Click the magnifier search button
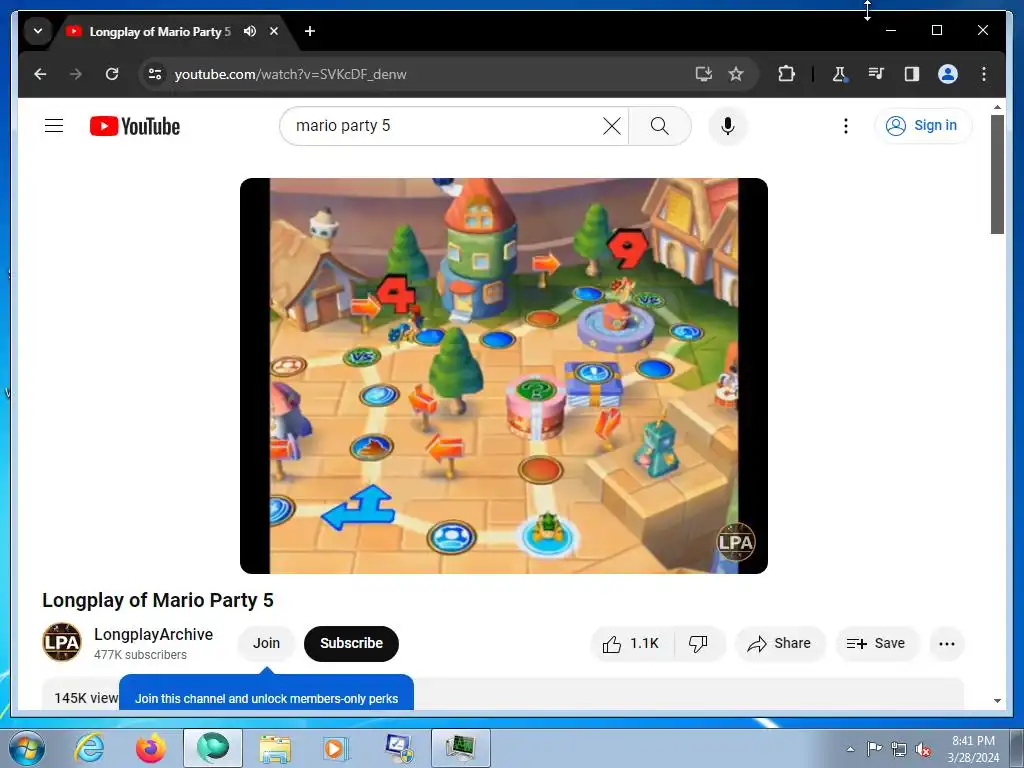Image resolution: width=1024 pixels, height=768 pixels. [x=660, y=125]
